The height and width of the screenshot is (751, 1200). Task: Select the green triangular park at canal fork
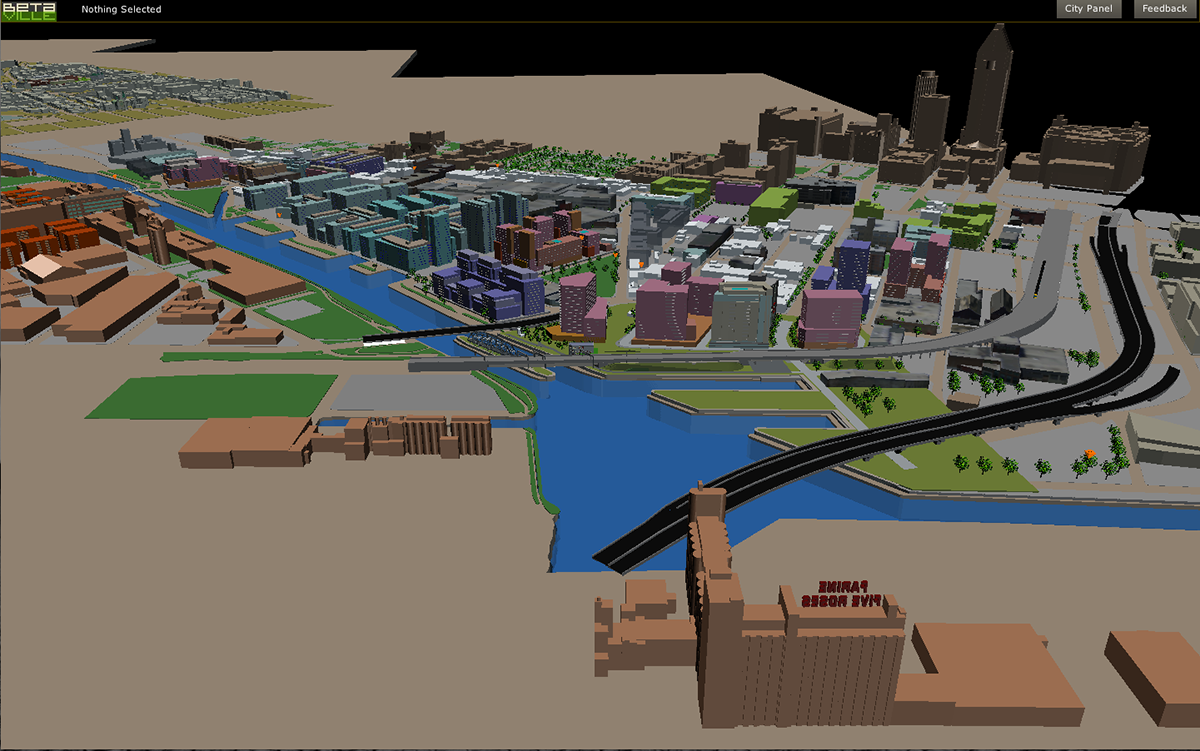(204, 200)
